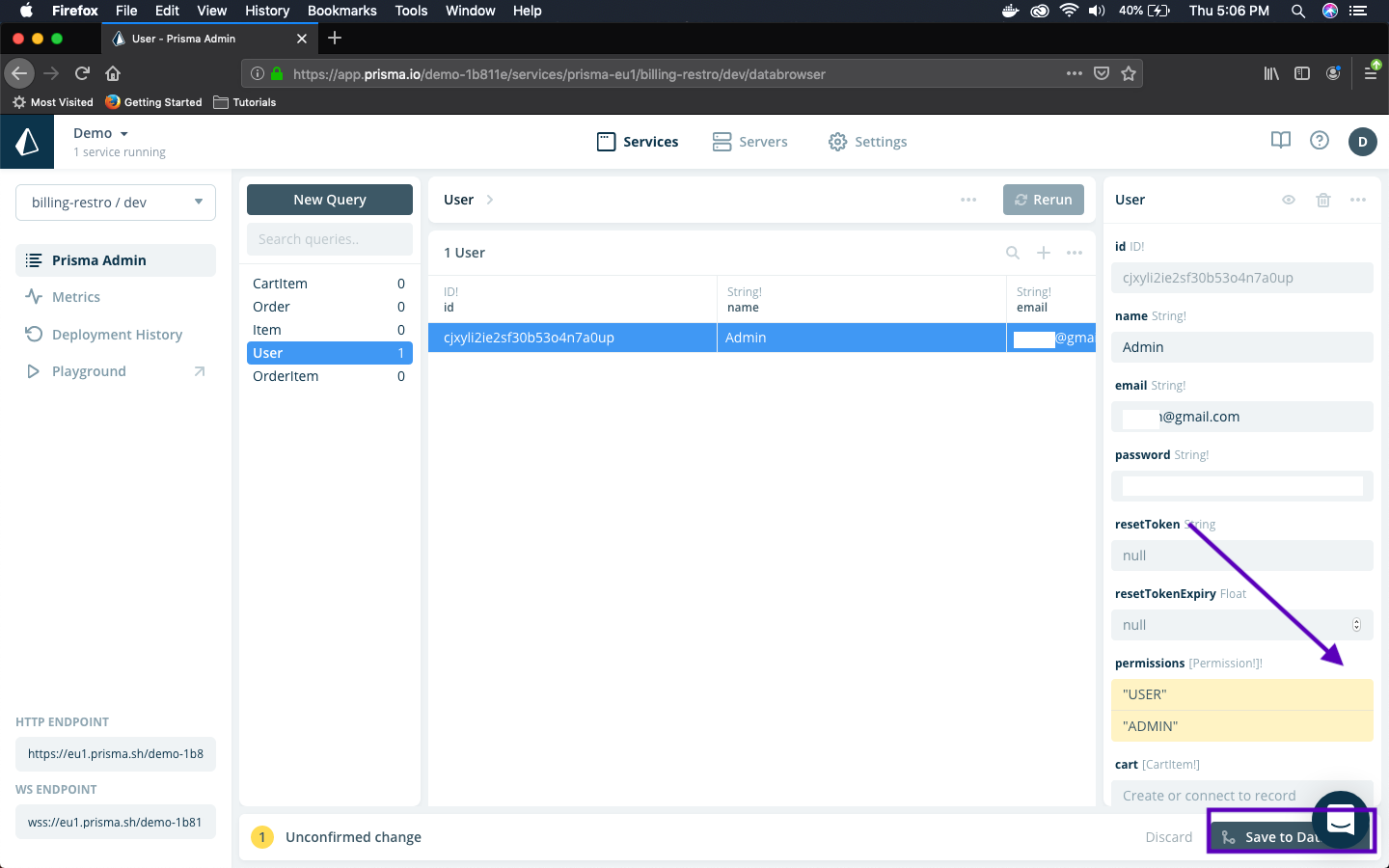The width and height of the screenshot is (1389, 868).
Task: Open more options in User detail panel
Action: 1358,200
